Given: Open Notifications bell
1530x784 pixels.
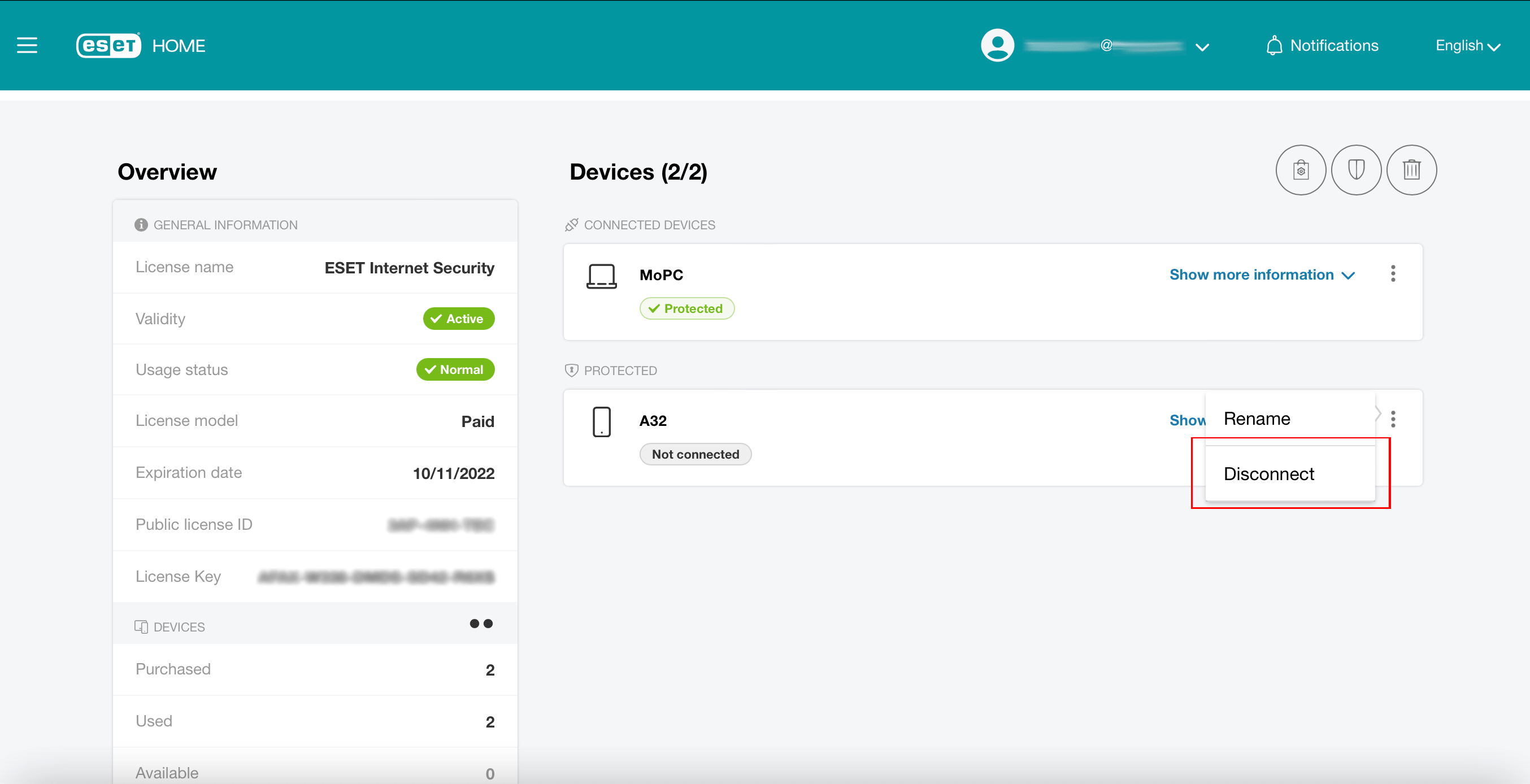Looking at the screenshot, I should [x=1322, y=46].
